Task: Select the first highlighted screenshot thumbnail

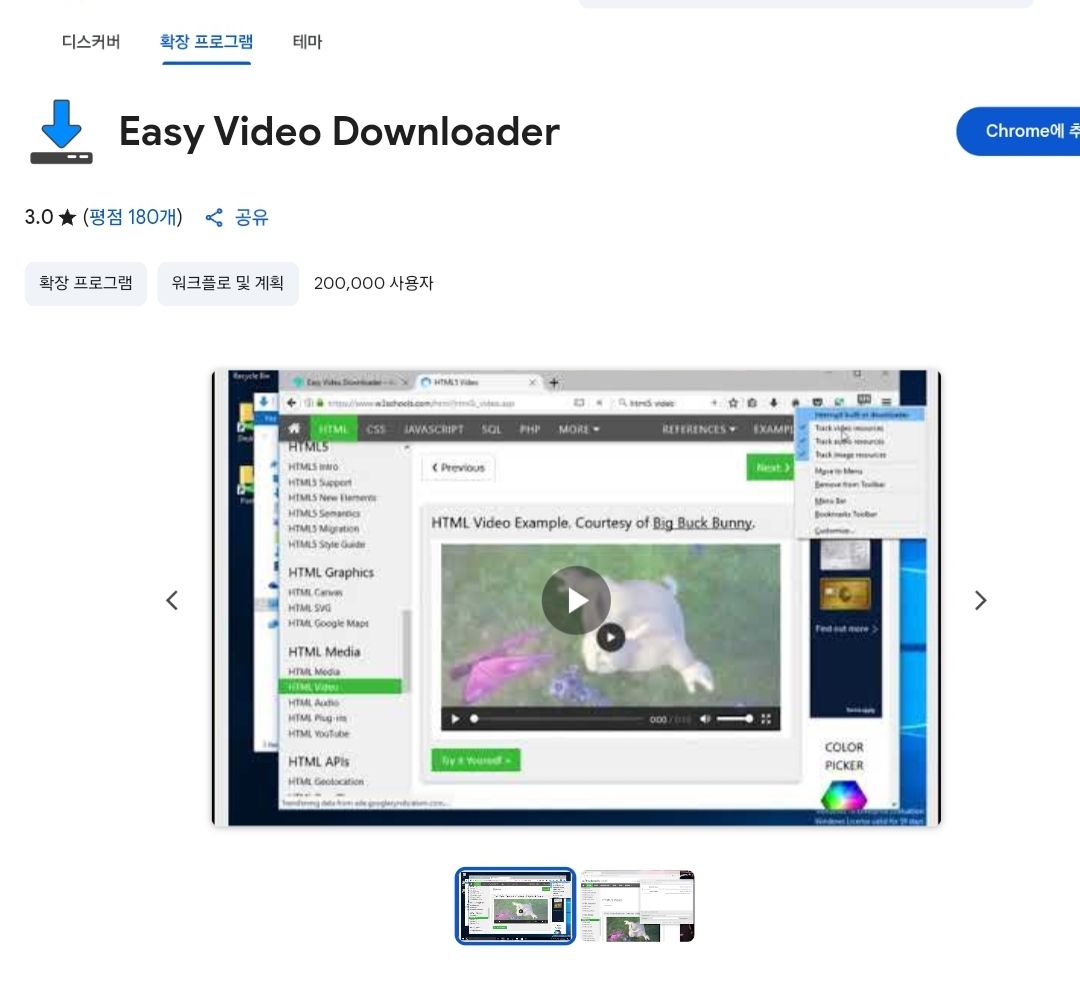Action: pyautogui.click(x=515, y=906)
